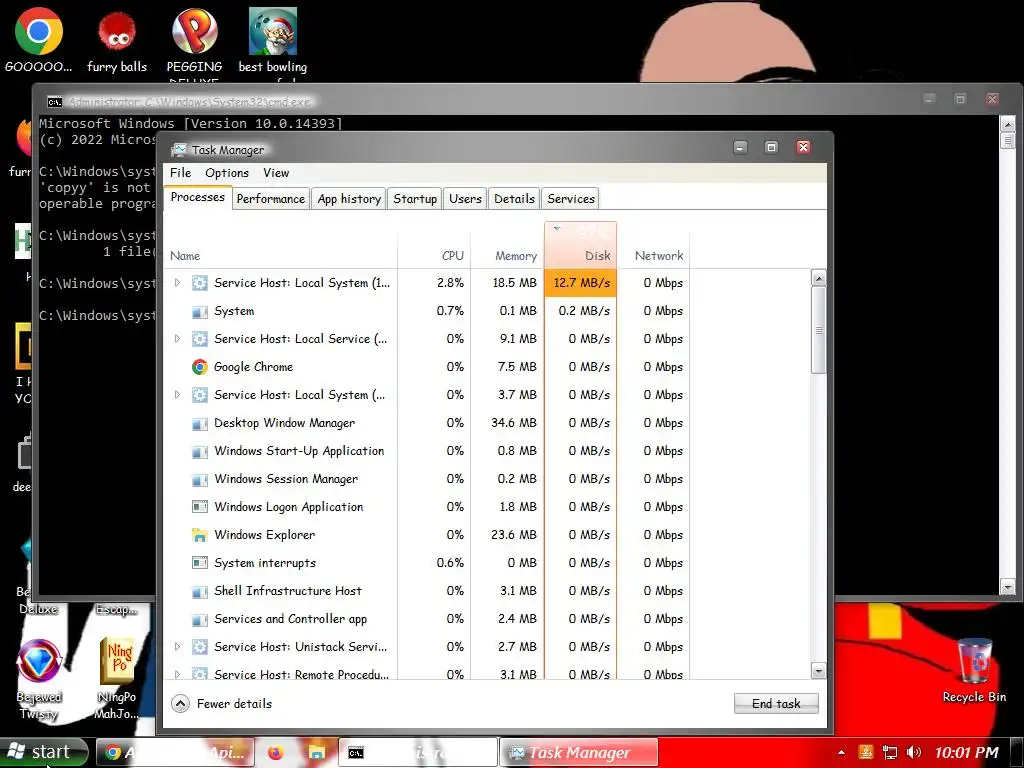
Task: Show hidden tray icons arrow
Action: [x=841, y=753]
